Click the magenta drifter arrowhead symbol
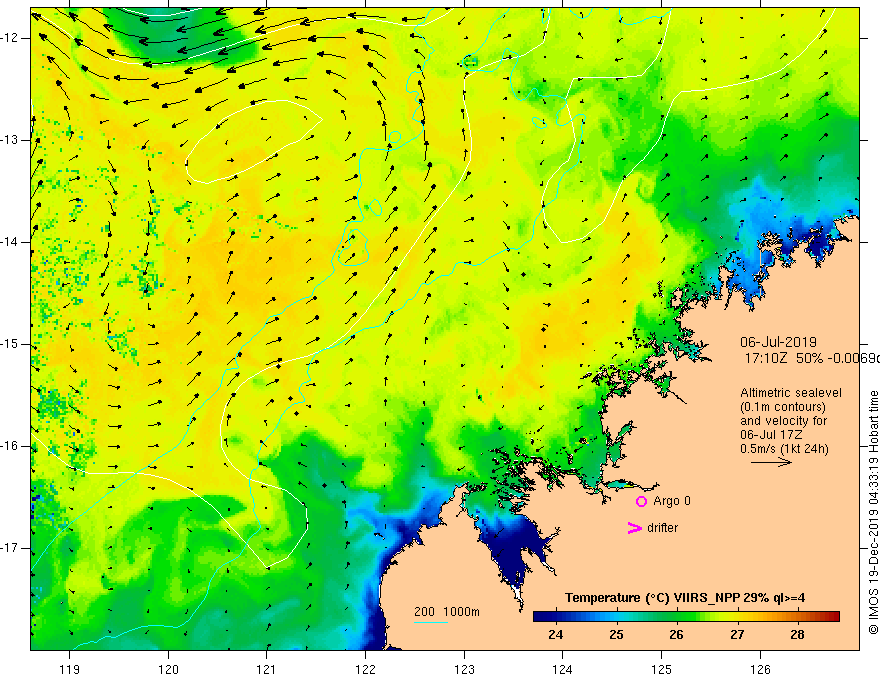The height and width of the screenshot is (680, 880). click(x=634, y=528)
